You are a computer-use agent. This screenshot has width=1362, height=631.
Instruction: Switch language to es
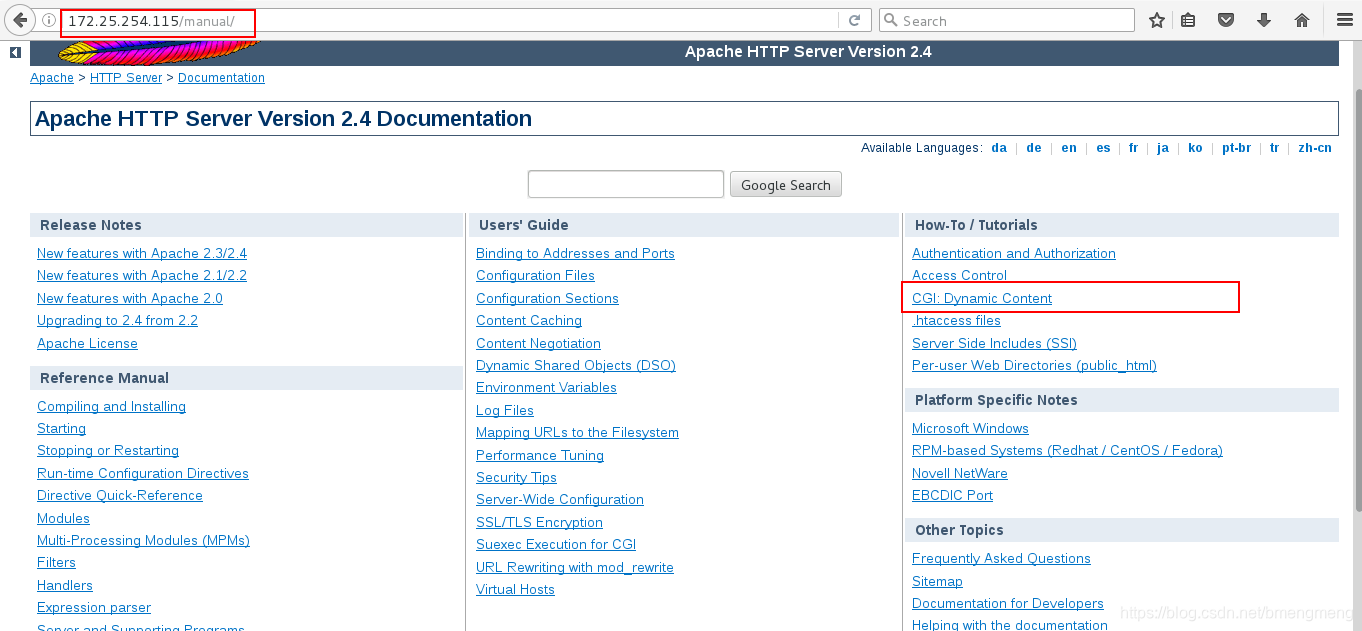1103,148
